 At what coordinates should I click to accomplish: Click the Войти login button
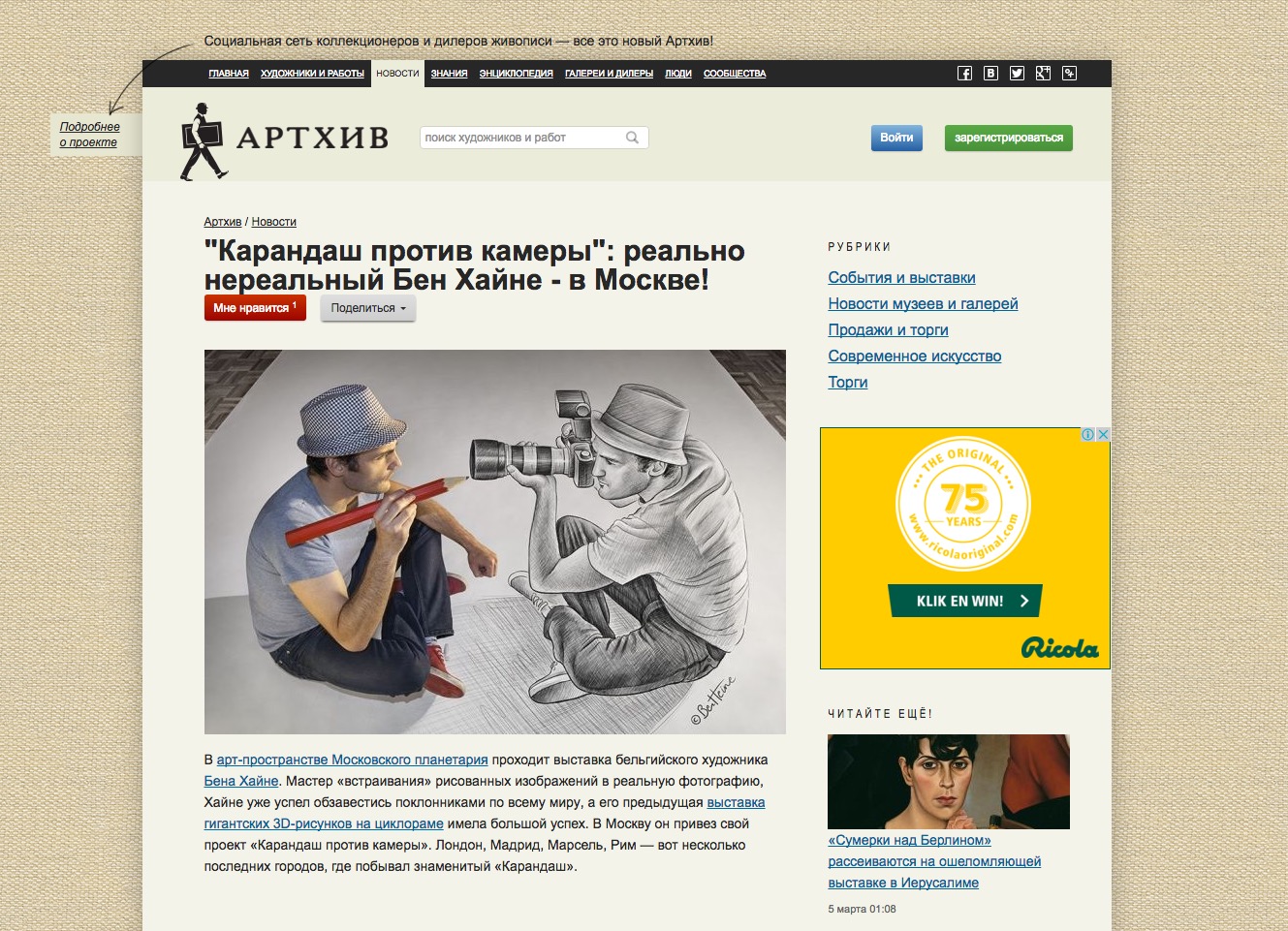click(x=896, y=138)
